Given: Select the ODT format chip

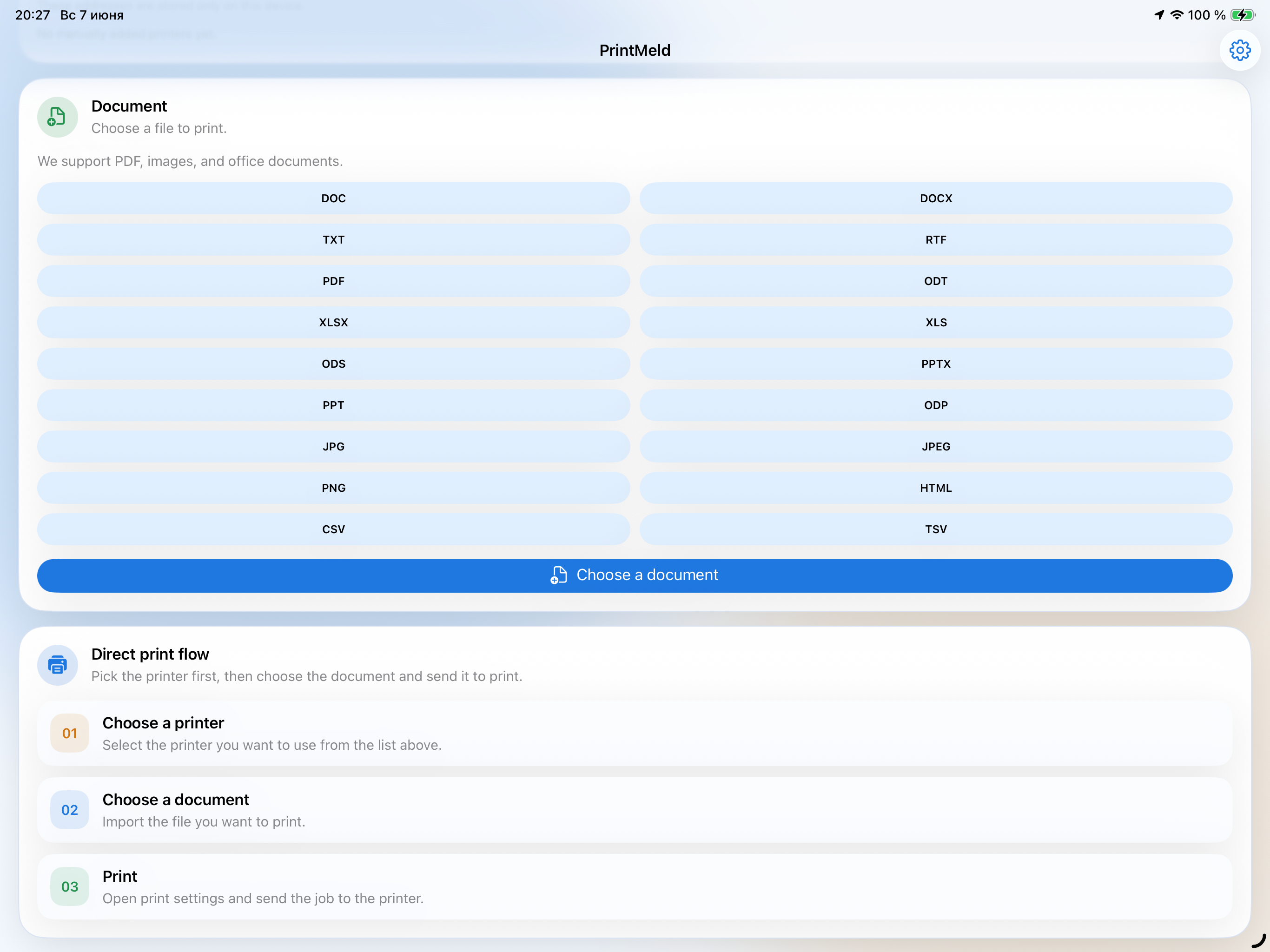Looking at the screenshot, I should (x=936, y=281).
